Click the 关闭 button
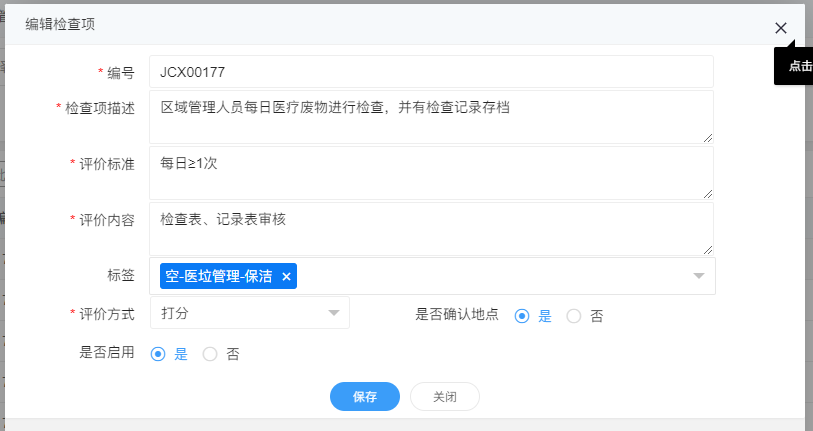Screen dimensions: 813x431 tap(445, 397)
